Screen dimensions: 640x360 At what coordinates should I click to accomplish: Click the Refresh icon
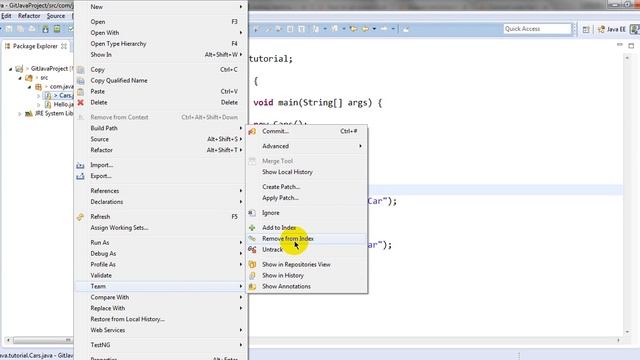tap(80, 217)
